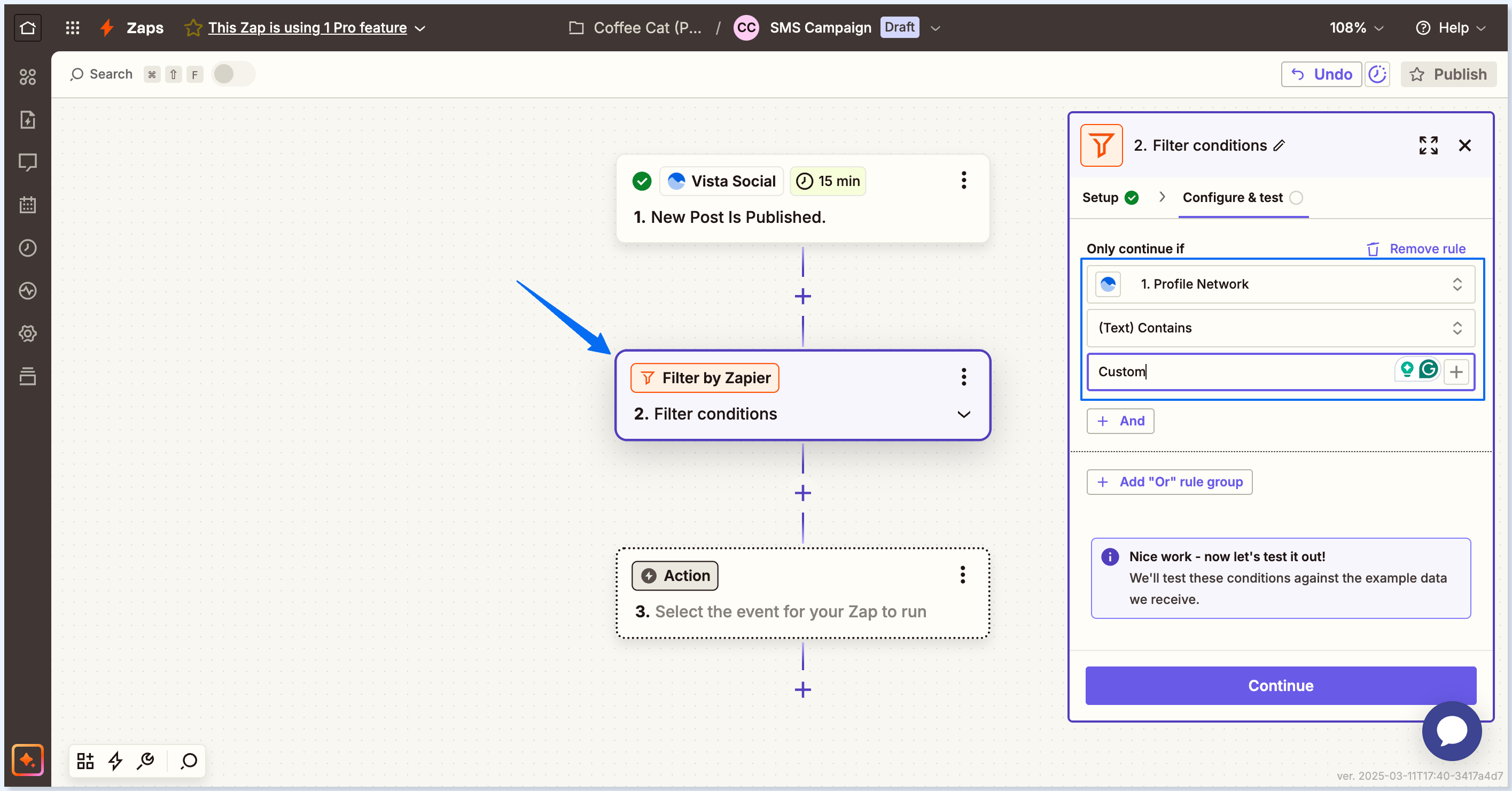Viewport: 1512px width, 791px height.
Task: Click Add "Or" rule group
Action: 1169,482
